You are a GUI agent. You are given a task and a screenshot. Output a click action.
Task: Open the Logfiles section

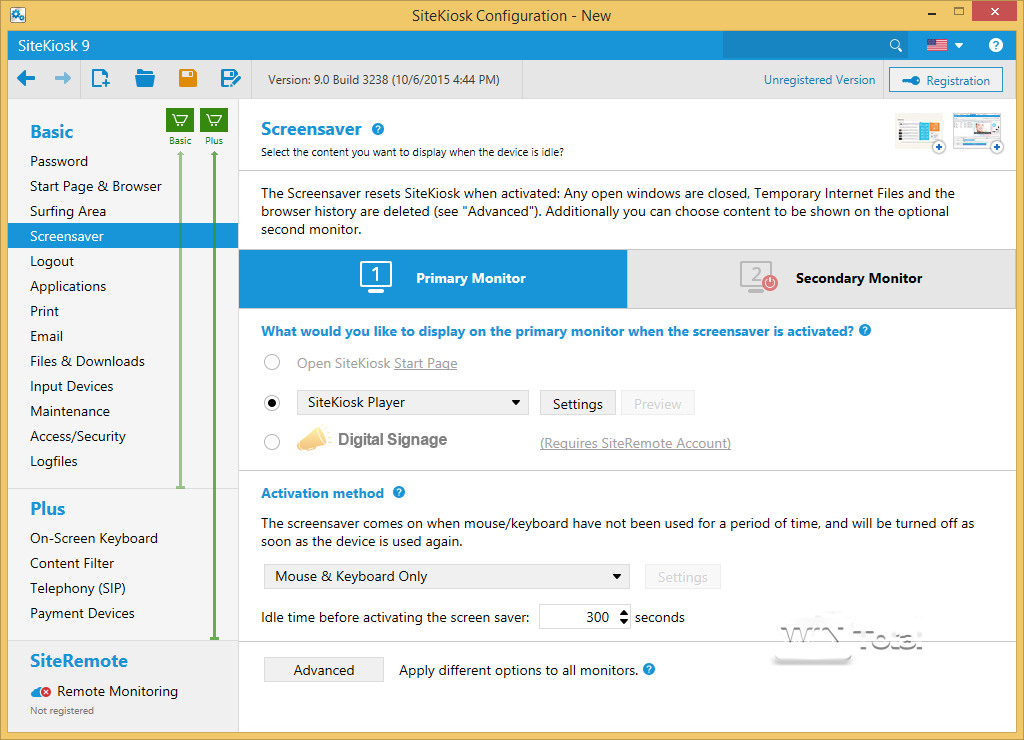coord(54,461)
